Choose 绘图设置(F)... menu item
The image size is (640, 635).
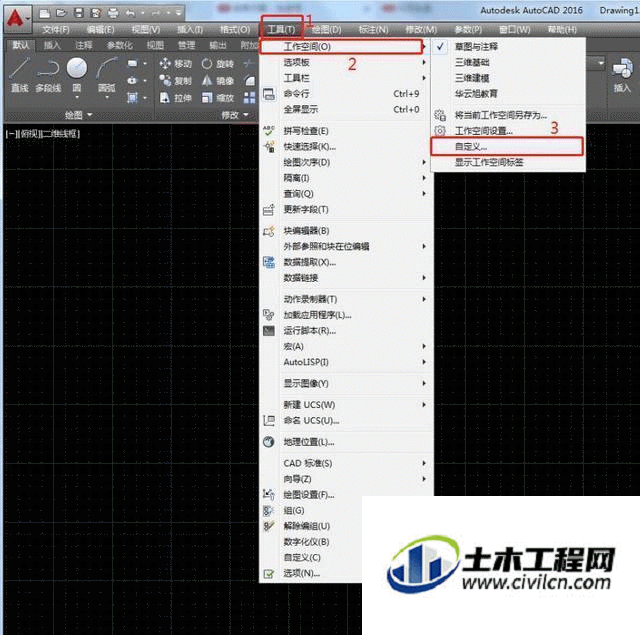click(x=311, y=495)
